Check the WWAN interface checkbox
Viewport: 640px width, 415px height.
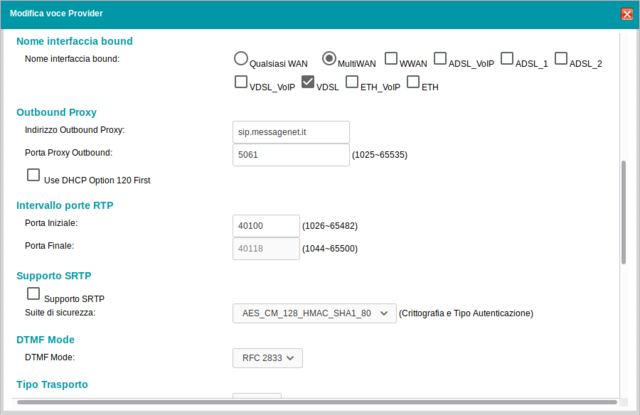(391, 58)
